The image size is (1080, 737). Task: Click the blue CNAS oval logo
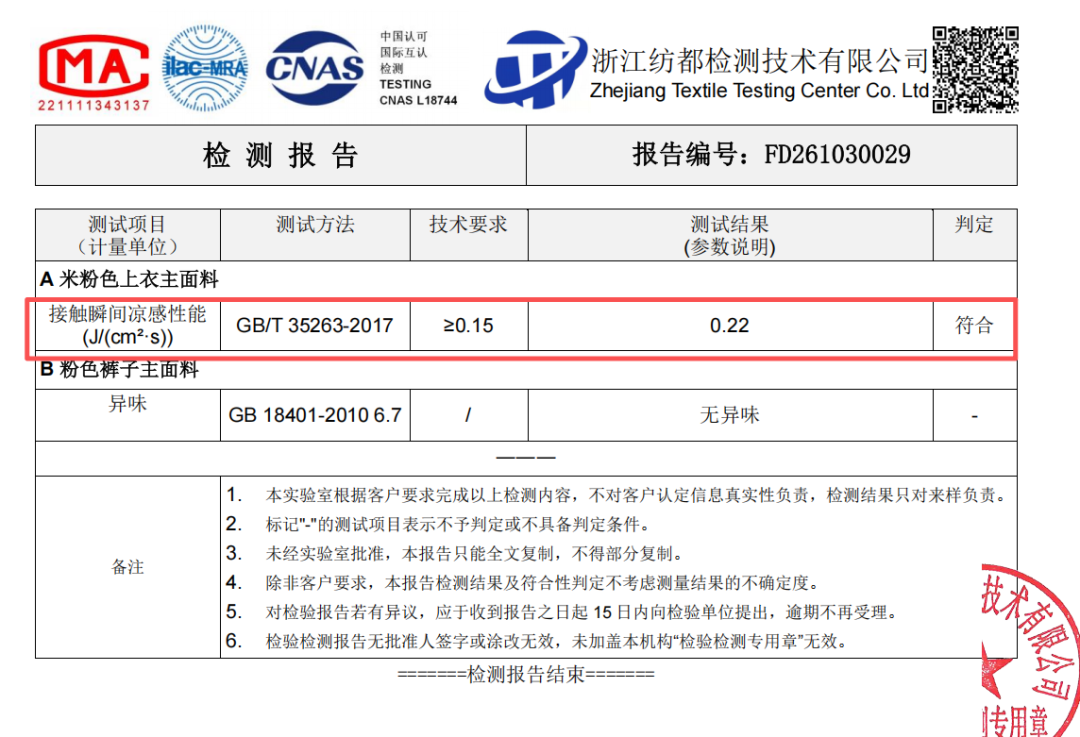point(315,68)
